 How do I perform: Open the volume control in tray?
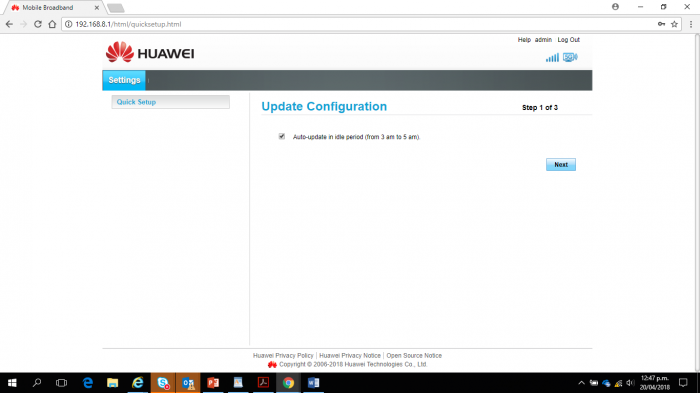630,383
